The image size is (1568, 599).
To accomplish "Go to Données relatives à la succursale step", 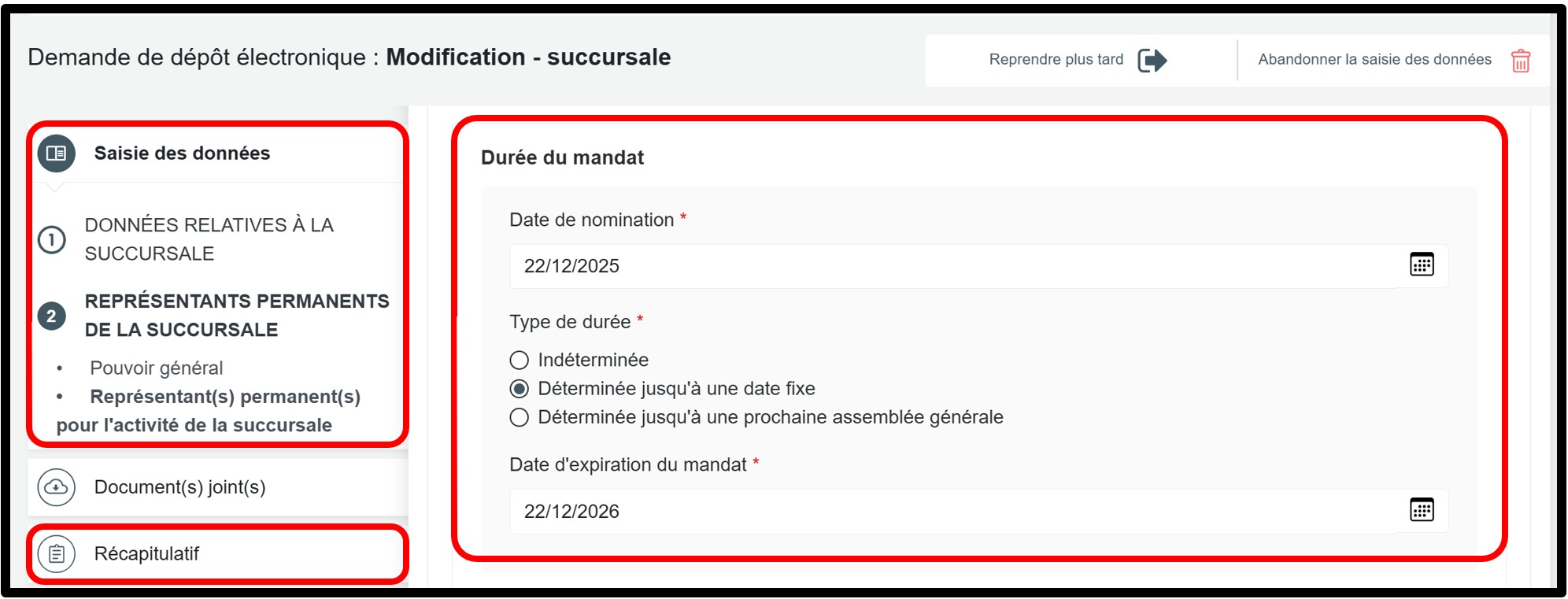I will [209, 239].
